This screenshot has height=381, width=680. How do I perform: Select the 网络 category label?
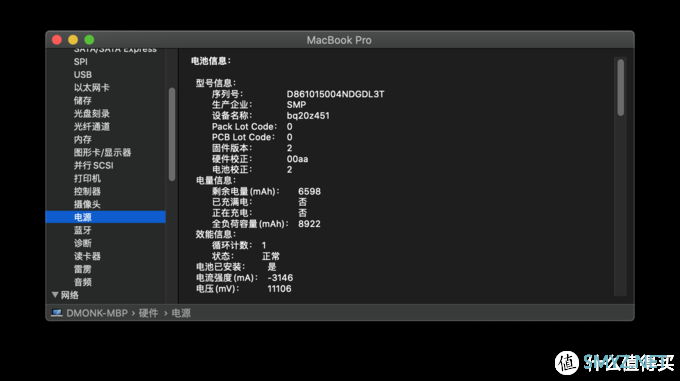coord(69,295)
